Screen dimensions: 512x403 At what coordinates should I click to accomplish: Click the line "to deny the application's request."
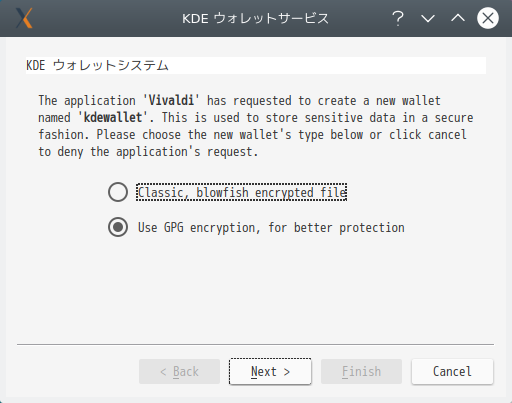tap(148, 152)
